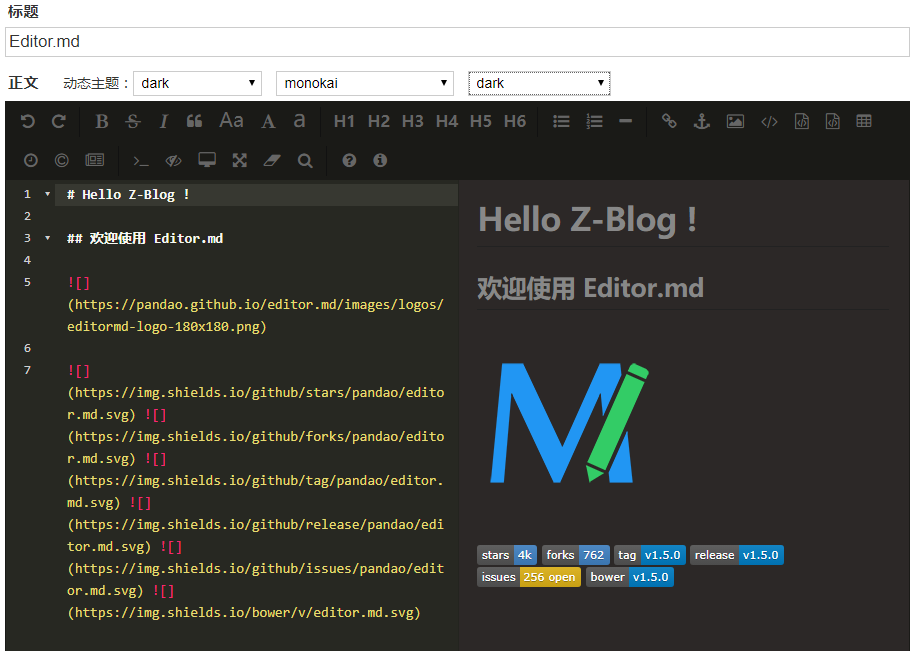Viewport: 923px width, 651px height.
Task: Insert a horizontal rule
Action: point(625,121)
